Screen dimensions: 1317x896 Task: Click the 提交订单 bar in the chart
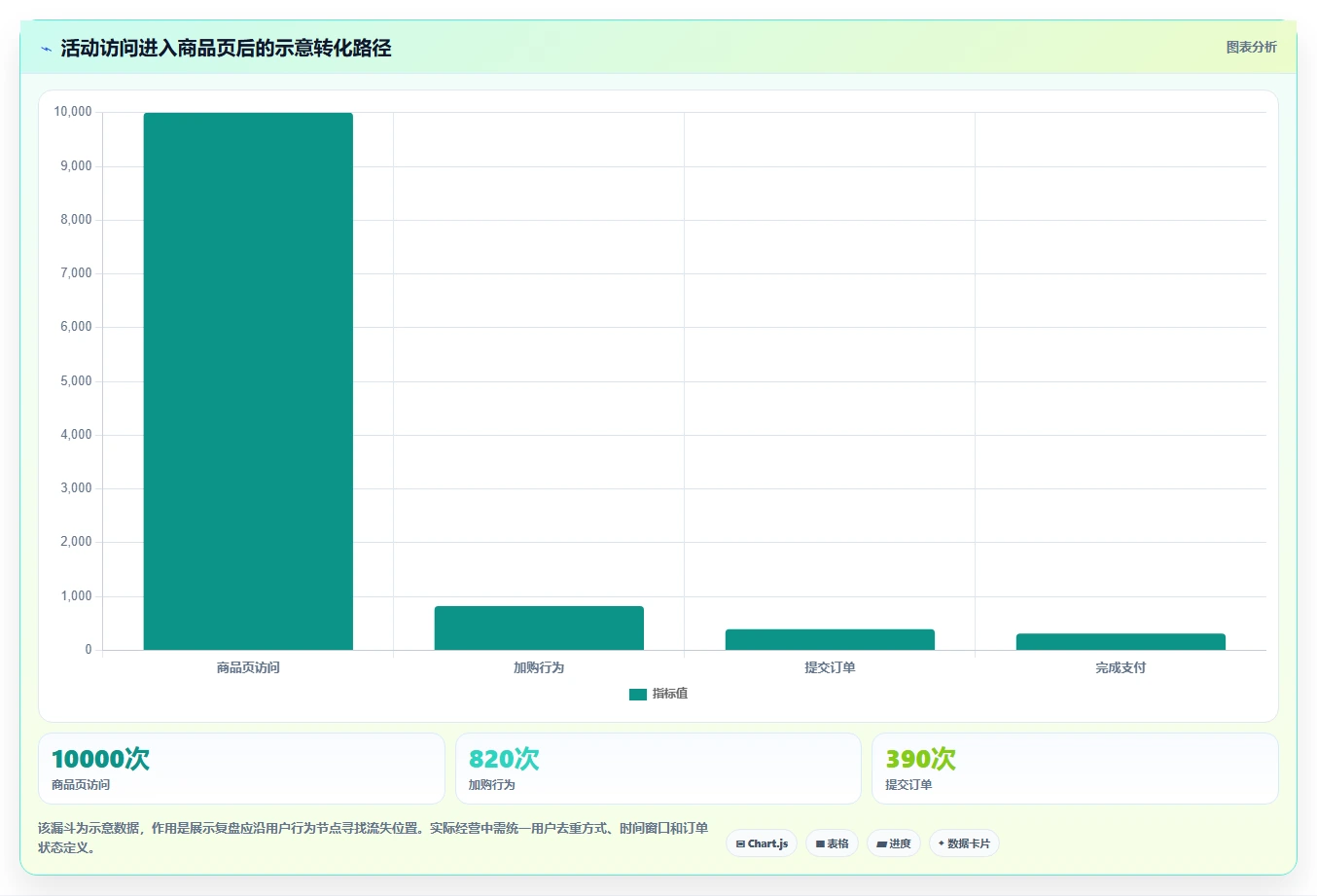click(x=830, y=639)
